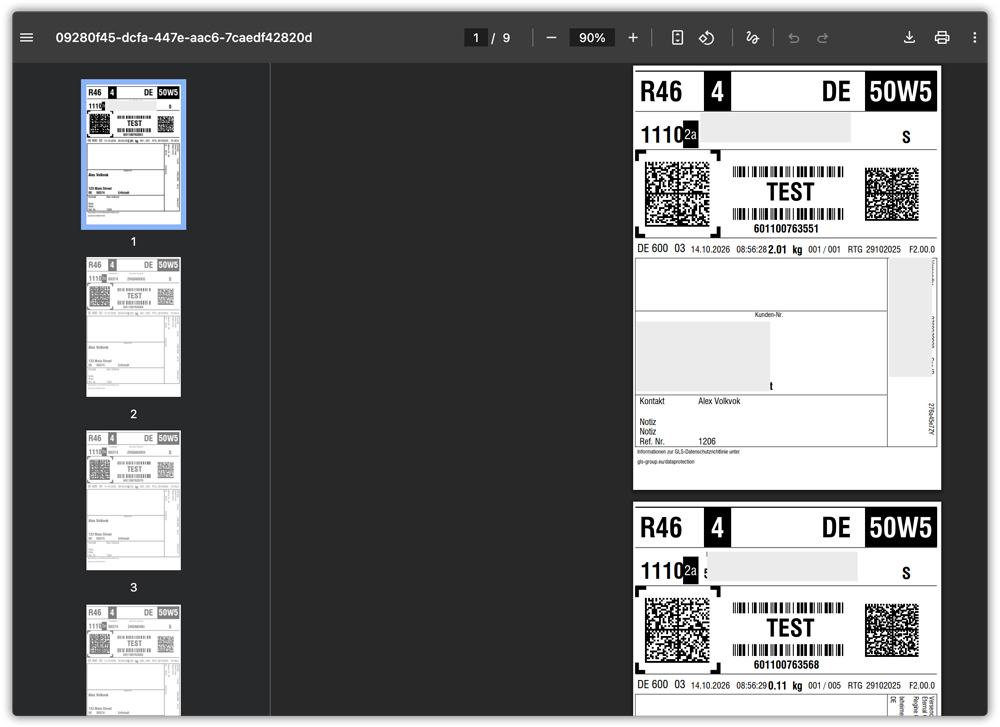This screenshot has height=727, width=1000.
Task: Open the more actions three-dot menu
Action: point(974,38)
